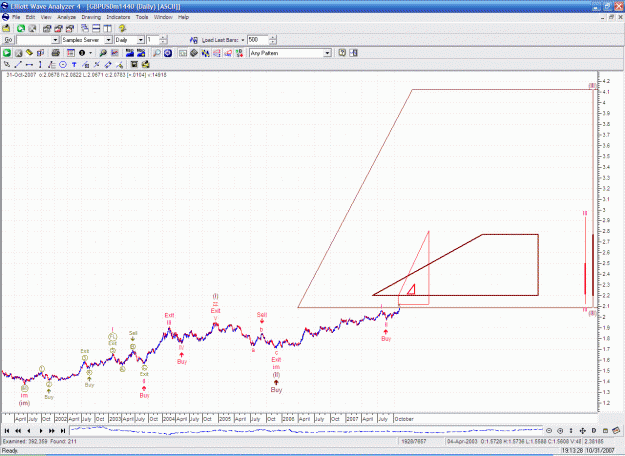This screenshot has height=456, width=625.
Task: Click the green start analysis icon in the top toolbar
Action: (21, 28)
